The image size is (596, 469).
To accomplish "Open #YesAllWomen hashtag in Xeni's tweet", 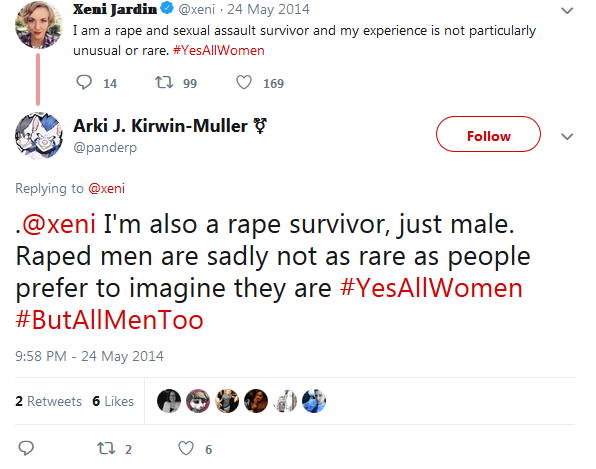I will point(219,51).
